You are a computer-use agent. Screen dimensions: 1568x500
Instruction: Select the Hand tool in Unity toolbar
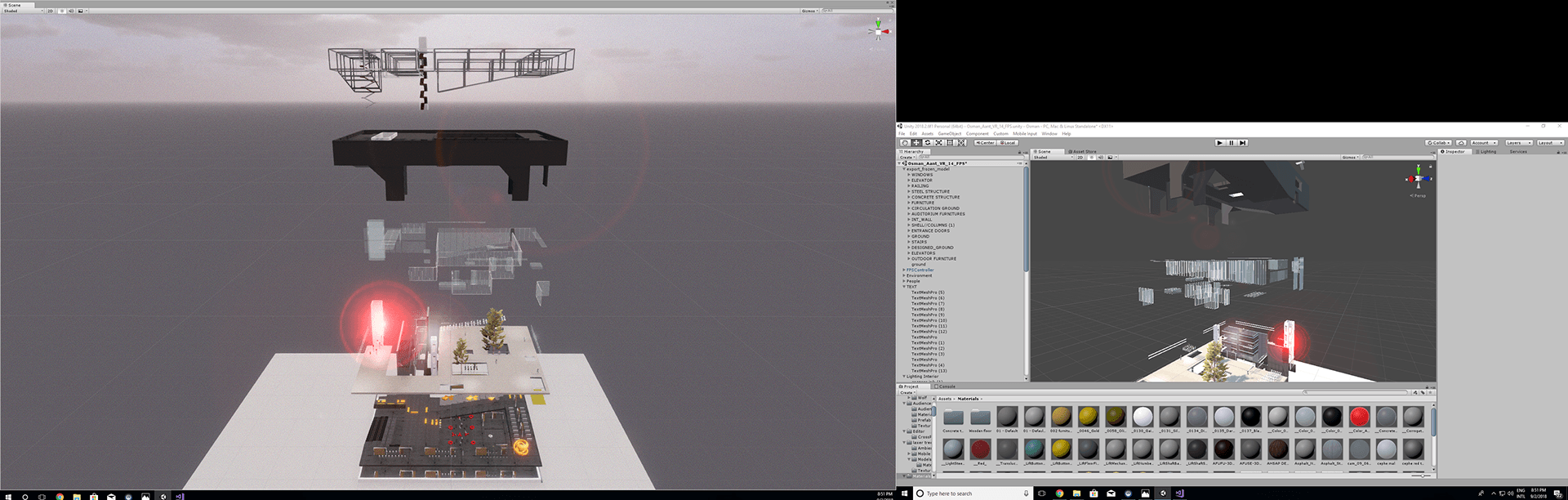(905, 143)
